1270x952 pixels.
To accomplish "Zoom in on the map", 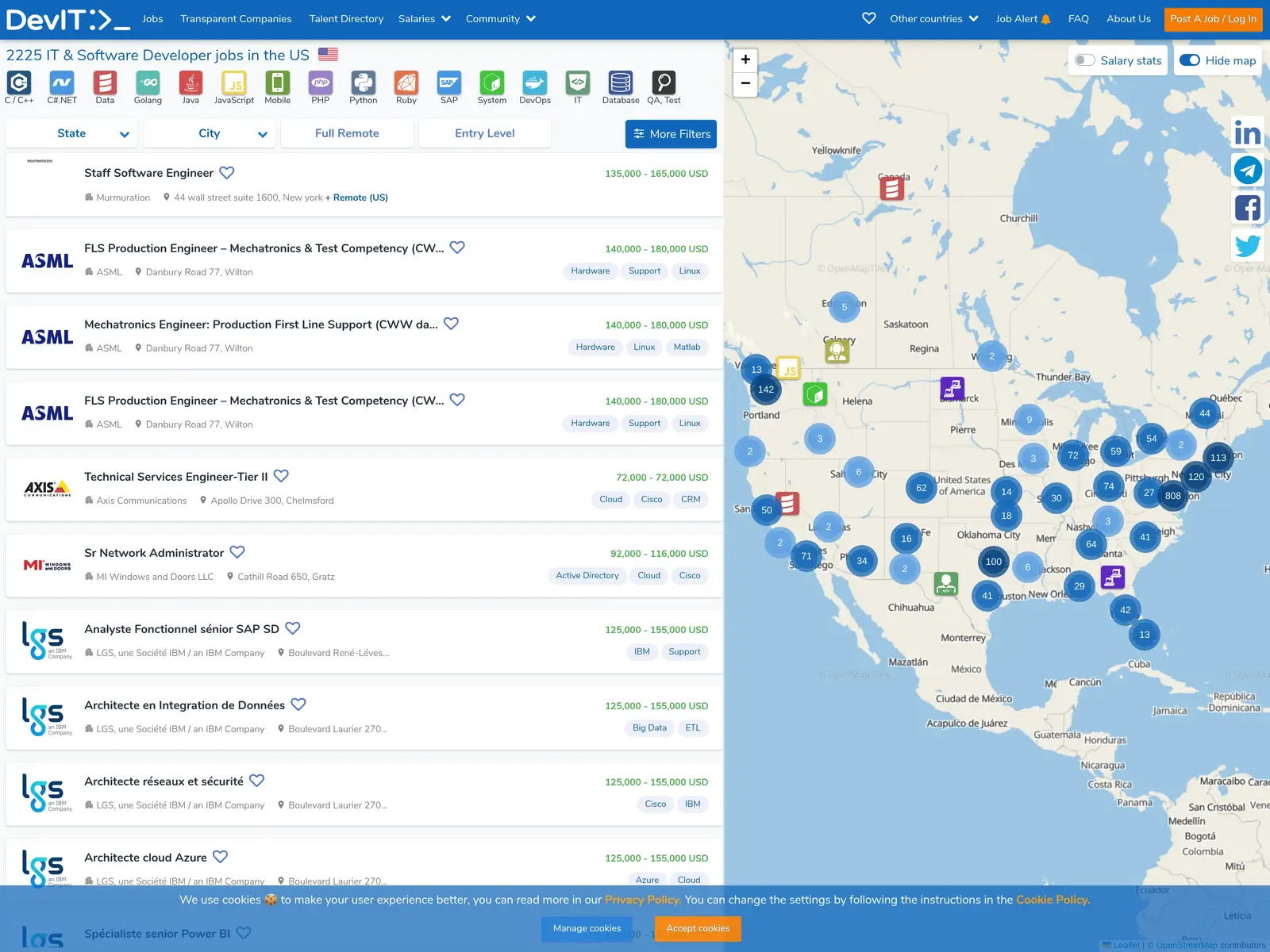I will 745,59.
